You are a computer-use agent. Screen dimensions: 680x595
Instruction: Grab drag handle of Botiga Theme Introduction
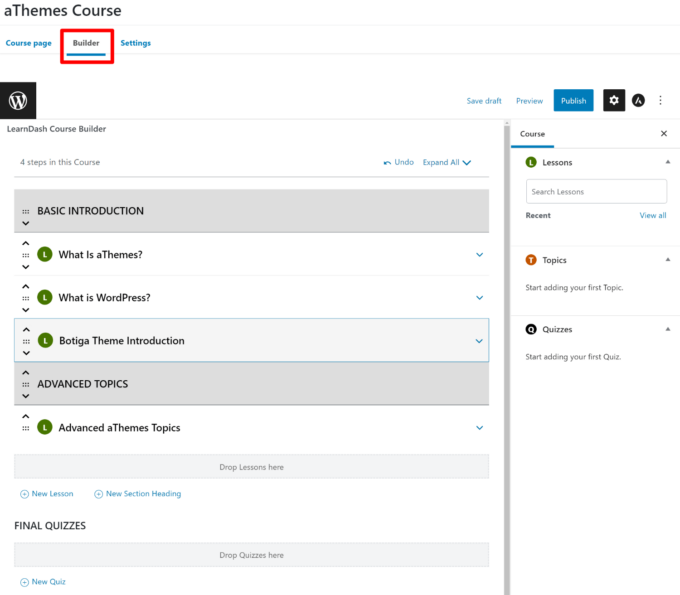click(26, 341)
